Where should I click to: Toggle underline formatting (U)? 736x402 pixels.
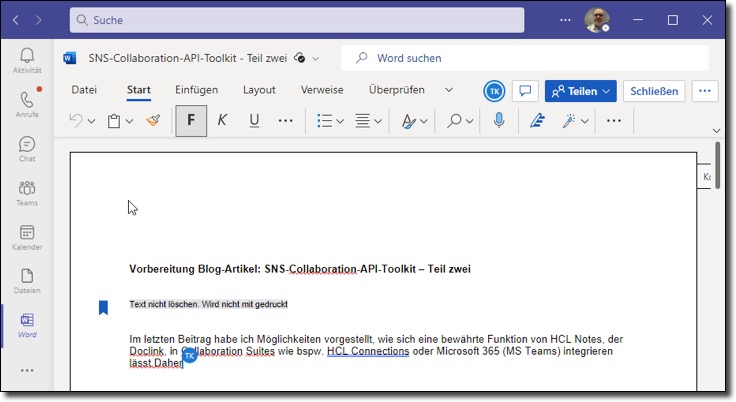tap(254, 121)
